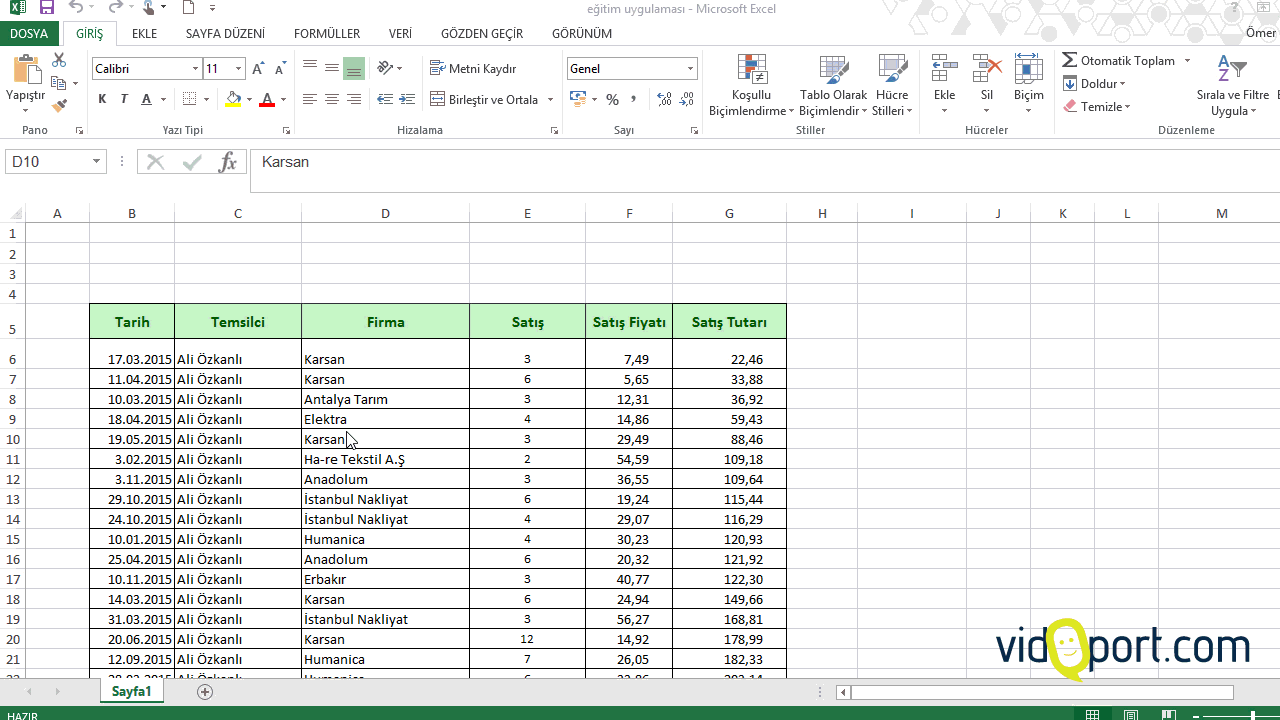Screen dimensions: 1280x720
Task: Add a new sheet with plus icon
Action: point(205,692)
